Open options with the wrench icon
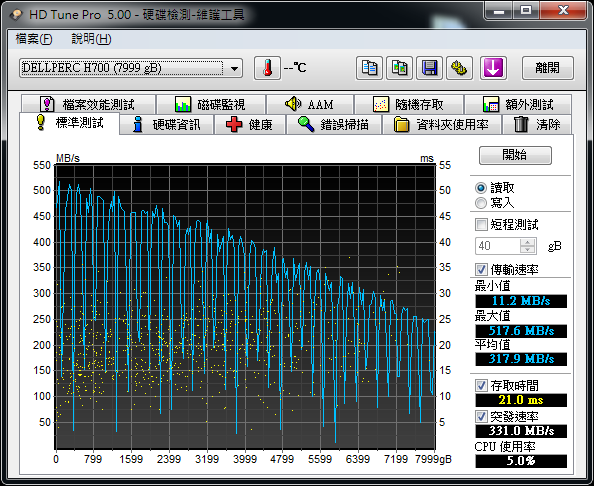594x486 pixels. (460, 68)
